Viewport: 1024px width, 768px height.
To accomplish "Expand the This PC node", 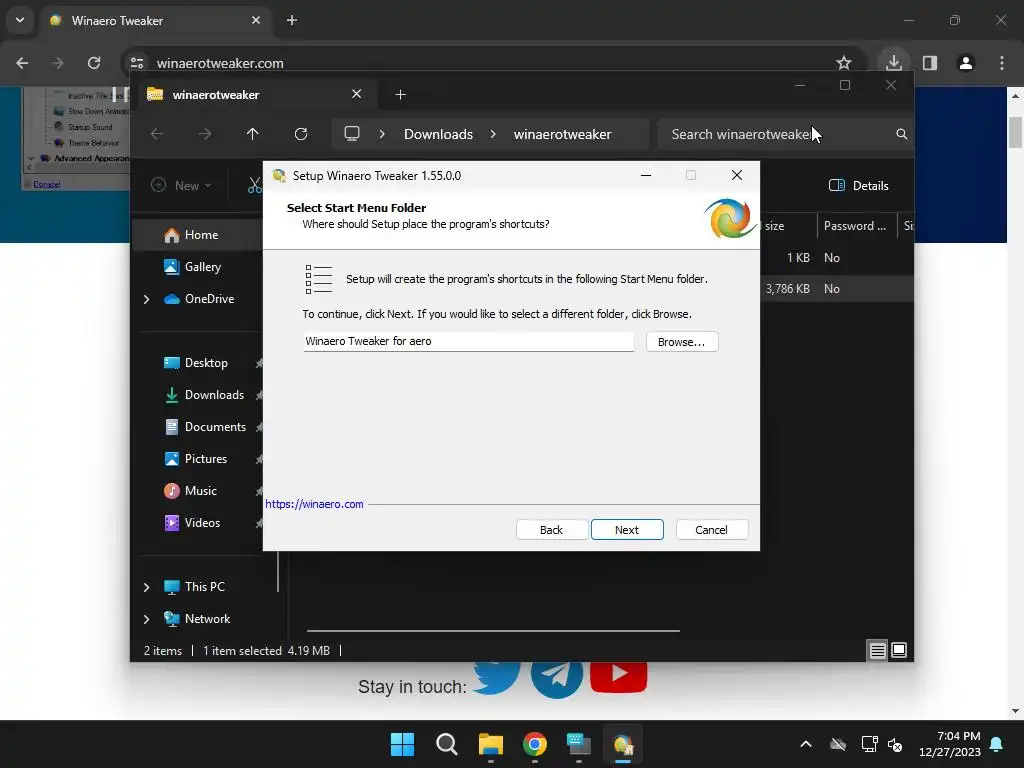I will coord(146,587).
